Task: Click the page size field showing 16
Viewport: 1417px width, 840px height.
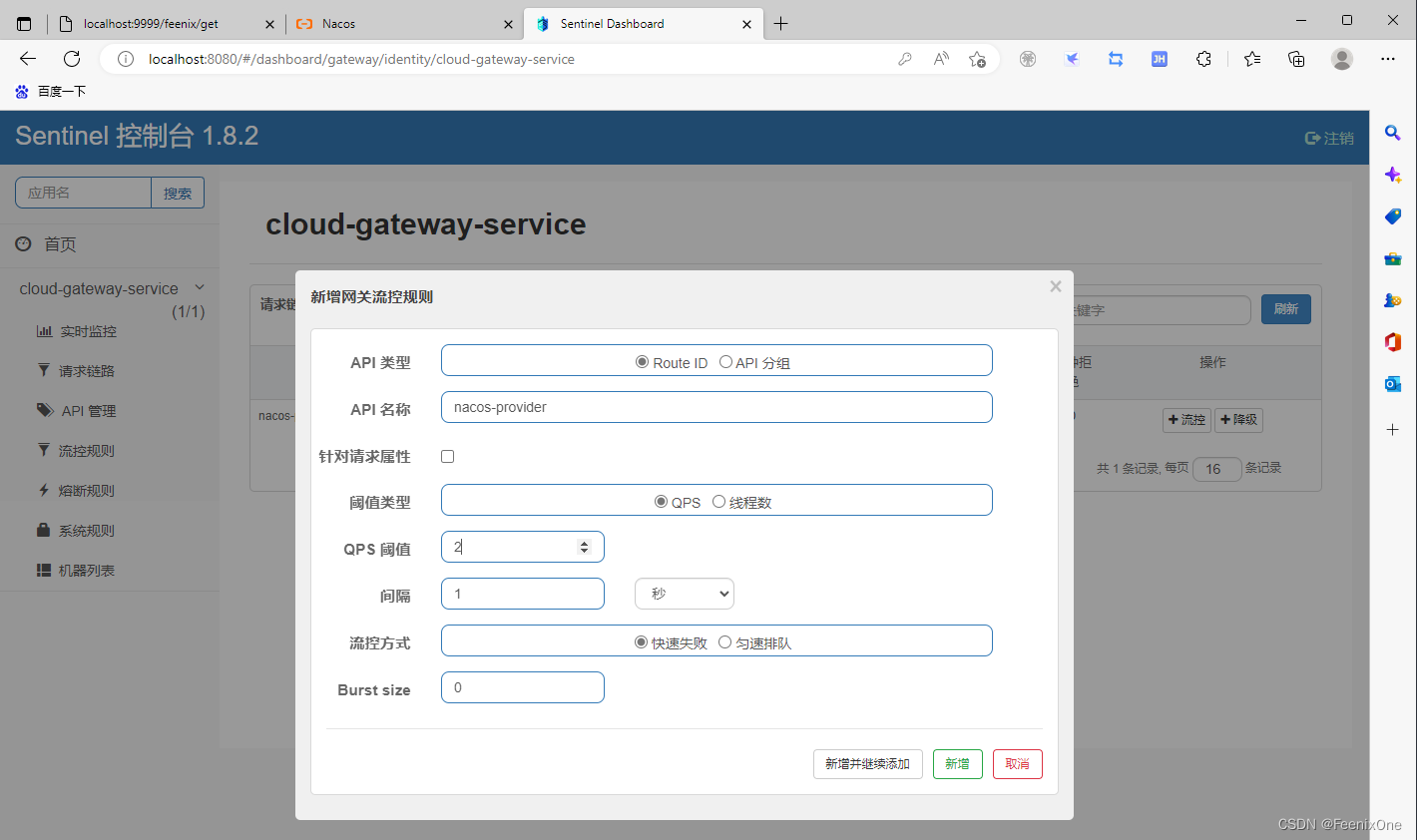Action: tap(1216, 469)
